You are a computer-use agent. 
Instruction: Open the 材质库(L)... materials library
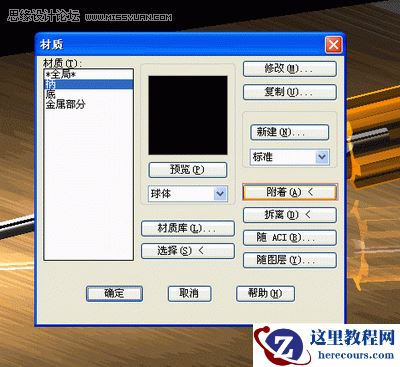(x=188, y=228)
